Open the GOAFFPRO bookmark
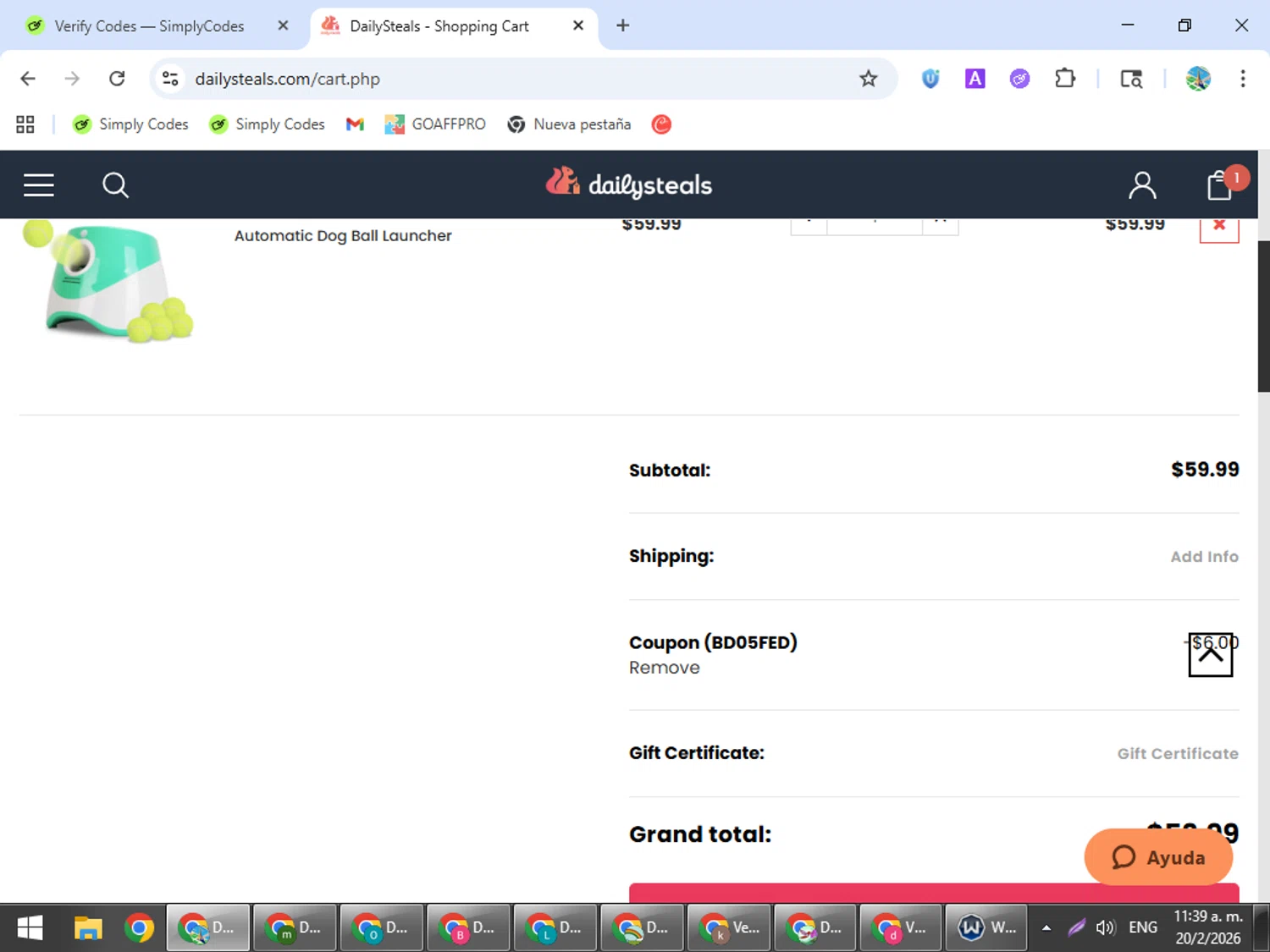 pos(435,124)
